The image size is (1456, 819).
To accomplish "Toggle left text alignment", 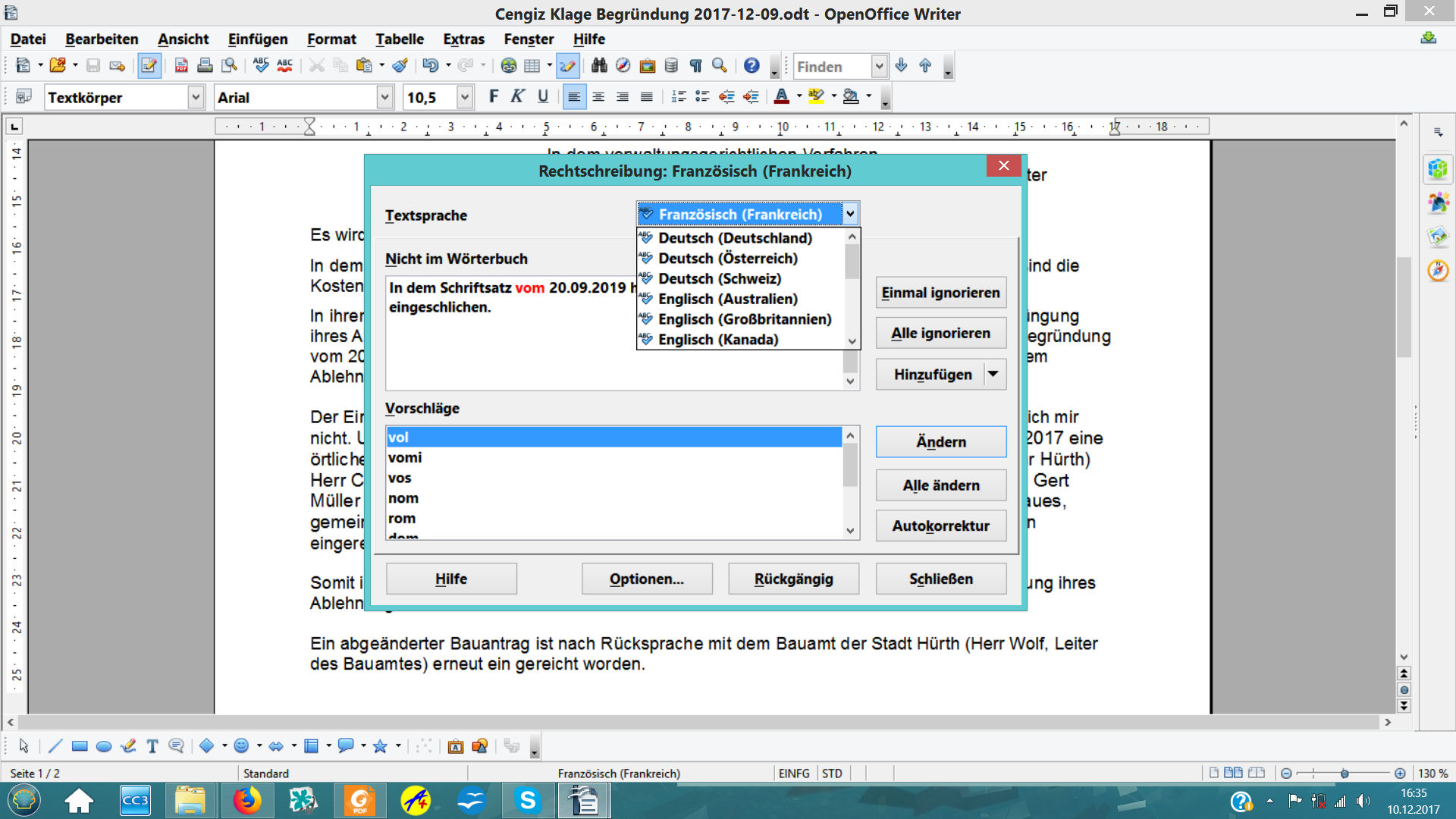I will pyautogui.click(x=574, y=96).
